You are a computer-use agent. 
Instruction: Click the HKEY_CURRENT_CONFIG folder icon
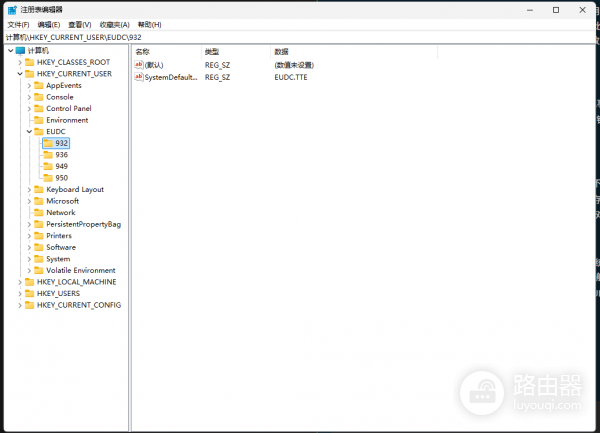29,305
